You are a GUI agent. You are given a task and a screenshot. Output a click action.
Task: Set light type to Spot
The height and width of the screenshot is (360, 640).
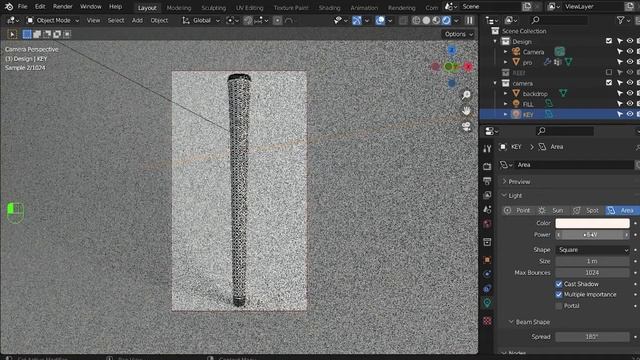click(x=586, y=210)
